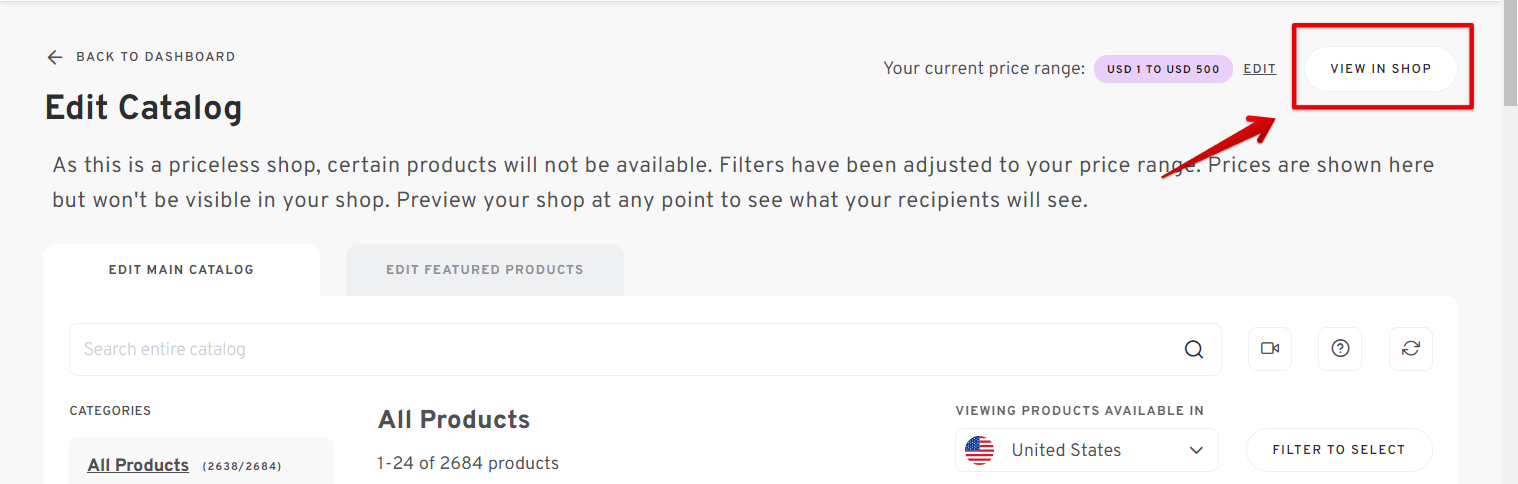This screenshot has height=484, width=1518.
Task: Open the help question mark icon
Action: pos(1341,348)
